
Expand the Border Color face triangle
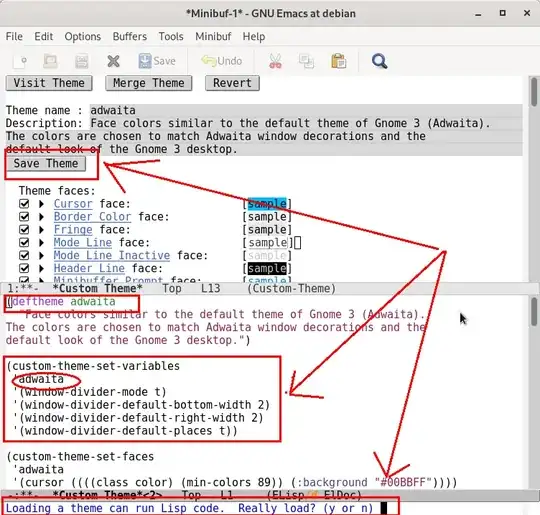click(x=41, y=217)
